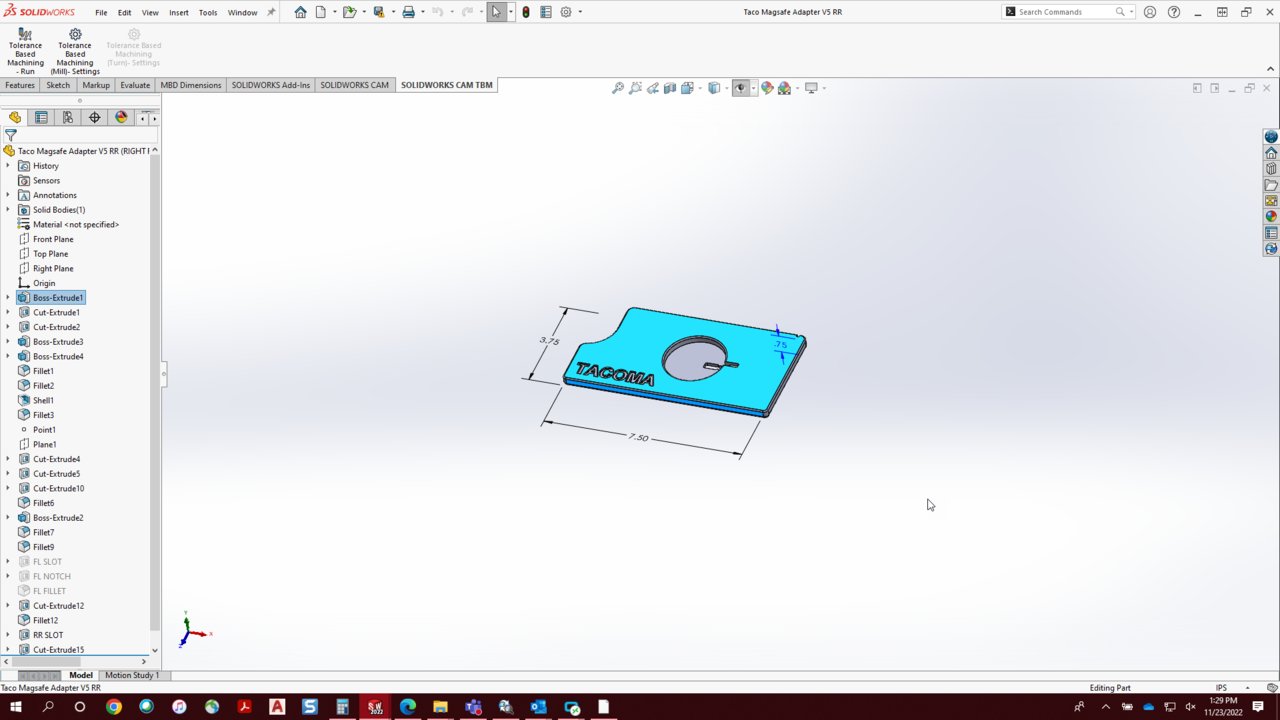Print the document
Viewport: 1280px width, 720px height.
click(x=408, y=12)
